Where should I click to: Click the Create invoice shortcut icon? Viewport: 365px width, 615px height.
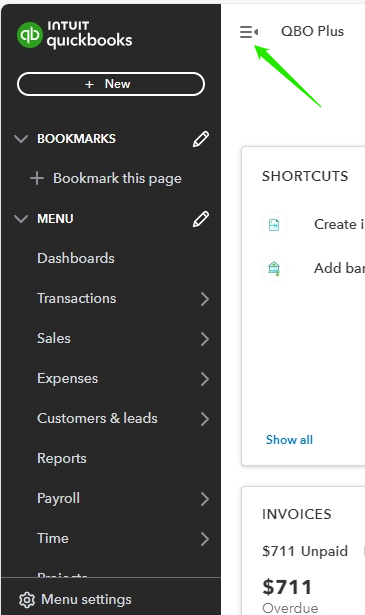[x=274, y=225]
